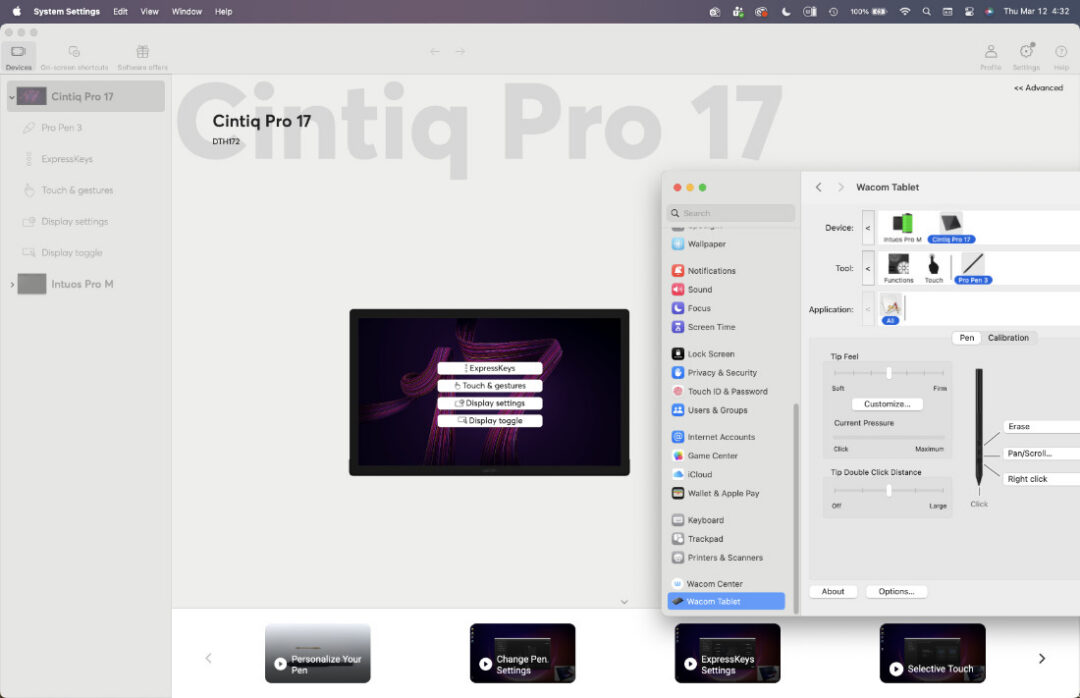Click Touch & gestures button on tablet image
The width and height of the screenshot is (1080, 698).
(x=490, y=386)
